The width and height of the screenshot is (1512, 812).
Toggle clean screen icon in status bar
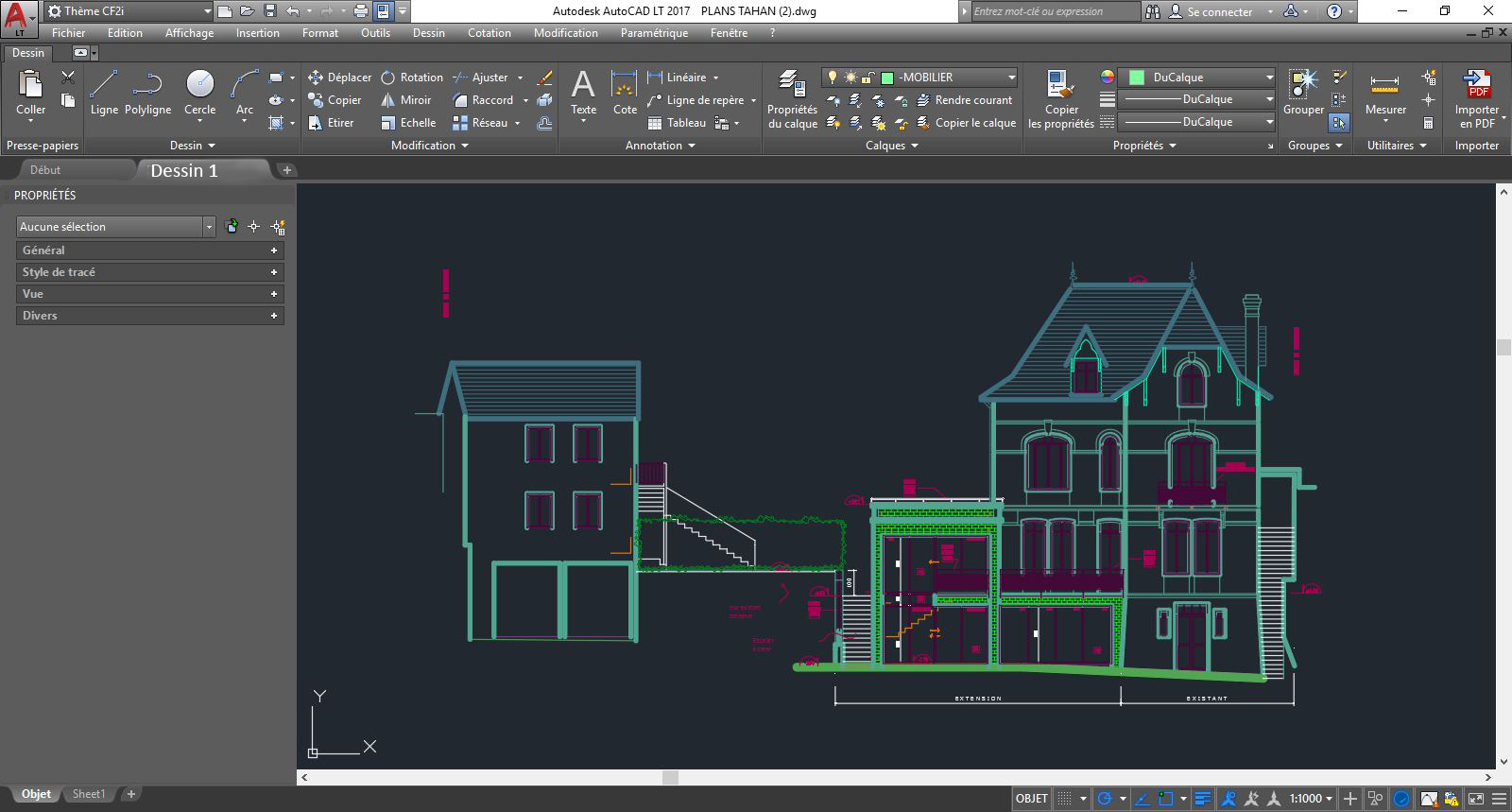(1476, 799)
